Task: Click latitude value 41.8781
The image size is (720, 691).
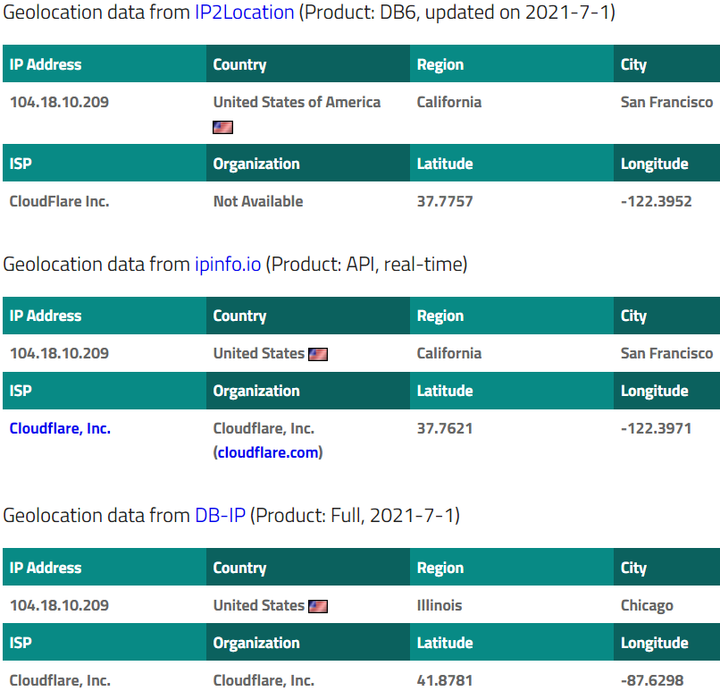Action: tap(445, 680)
